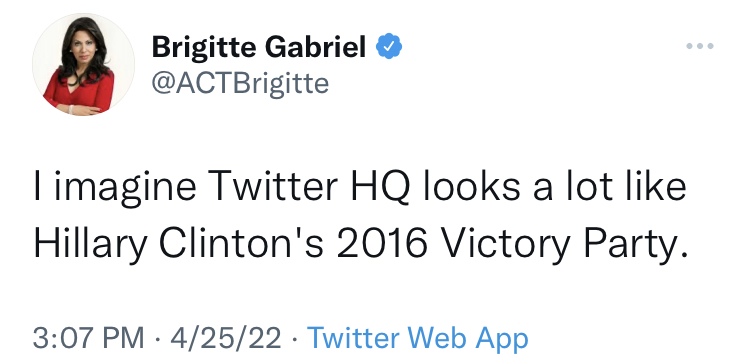Visit the @ACTBrigitte handle

(x=240, y=84)
